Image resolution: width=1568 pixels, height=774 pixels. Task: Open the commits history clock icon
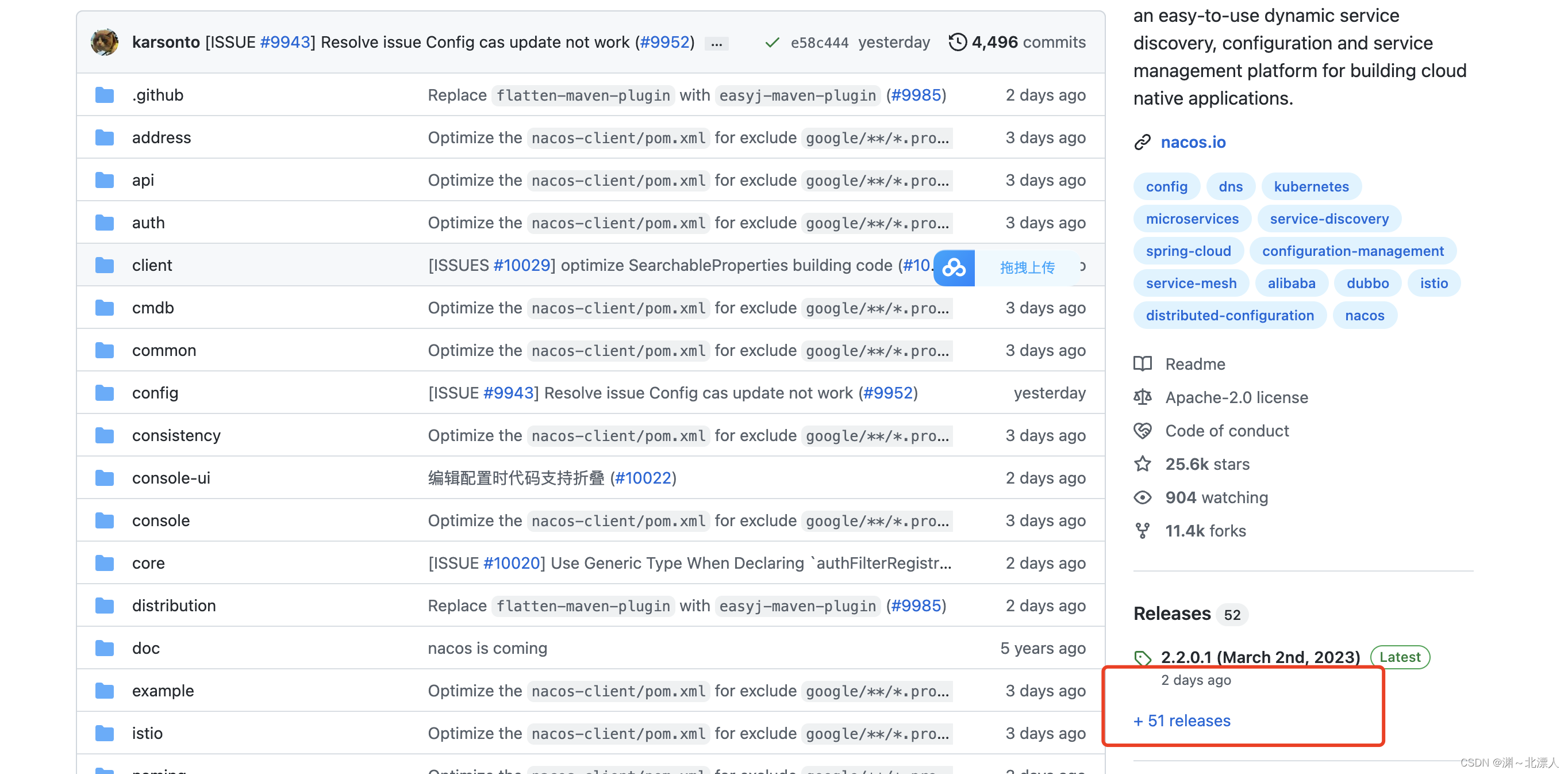point(958,42)
